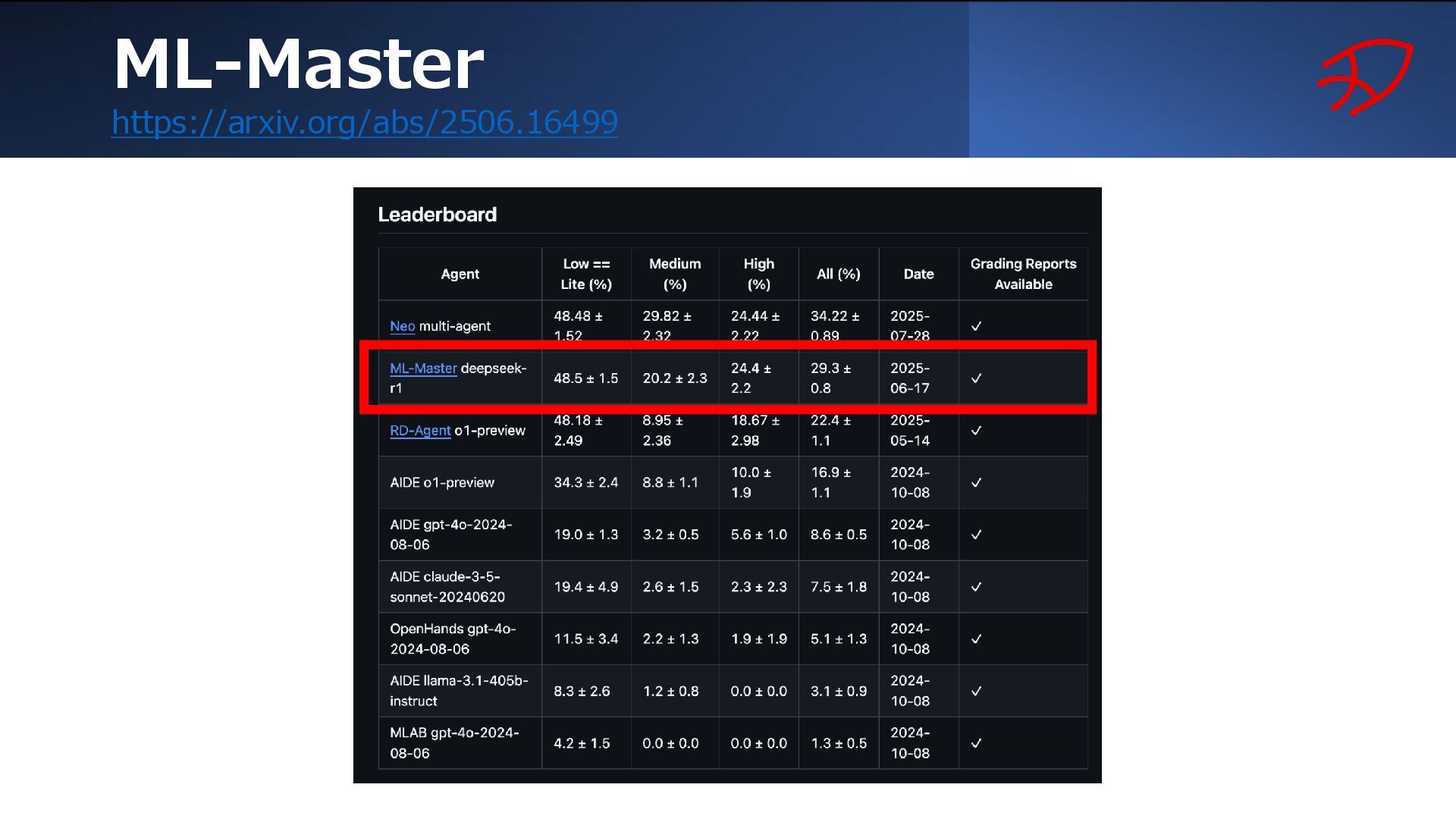1456x819 pixels.
Task: Click the Low == Lite (%) column header
Action: pos(586,275)
